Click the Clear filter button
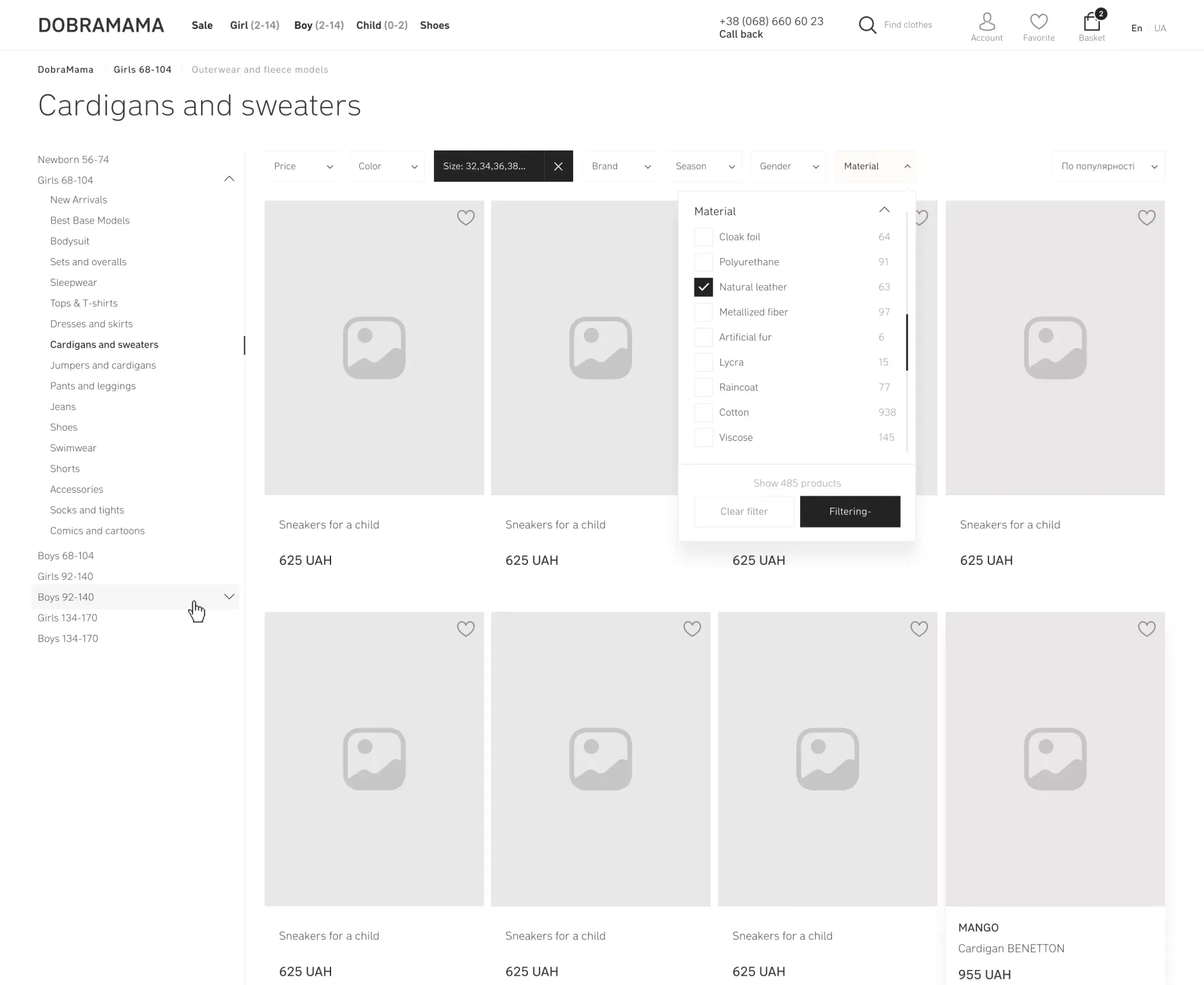This screenshot has height=985, width=1204. 743,511
